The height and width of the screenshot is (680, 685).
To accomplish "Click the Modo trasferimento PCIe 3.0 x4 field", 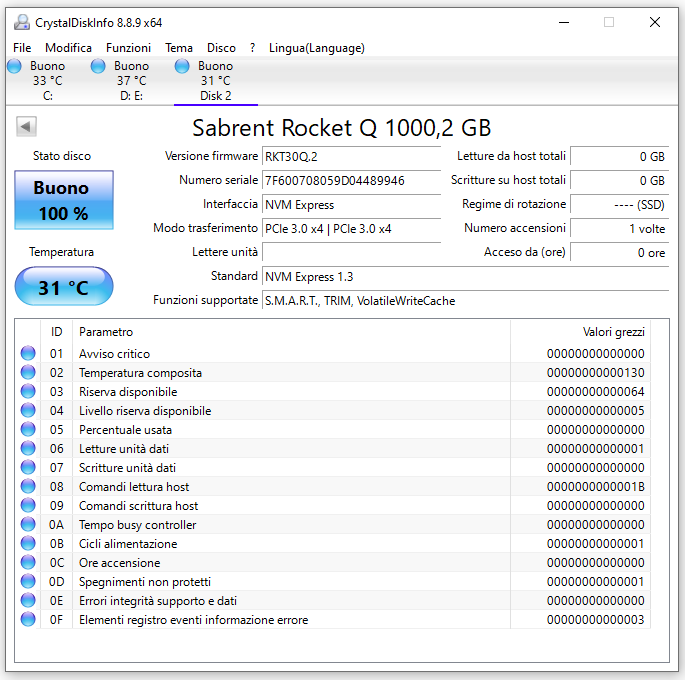I will coord(351,229).
